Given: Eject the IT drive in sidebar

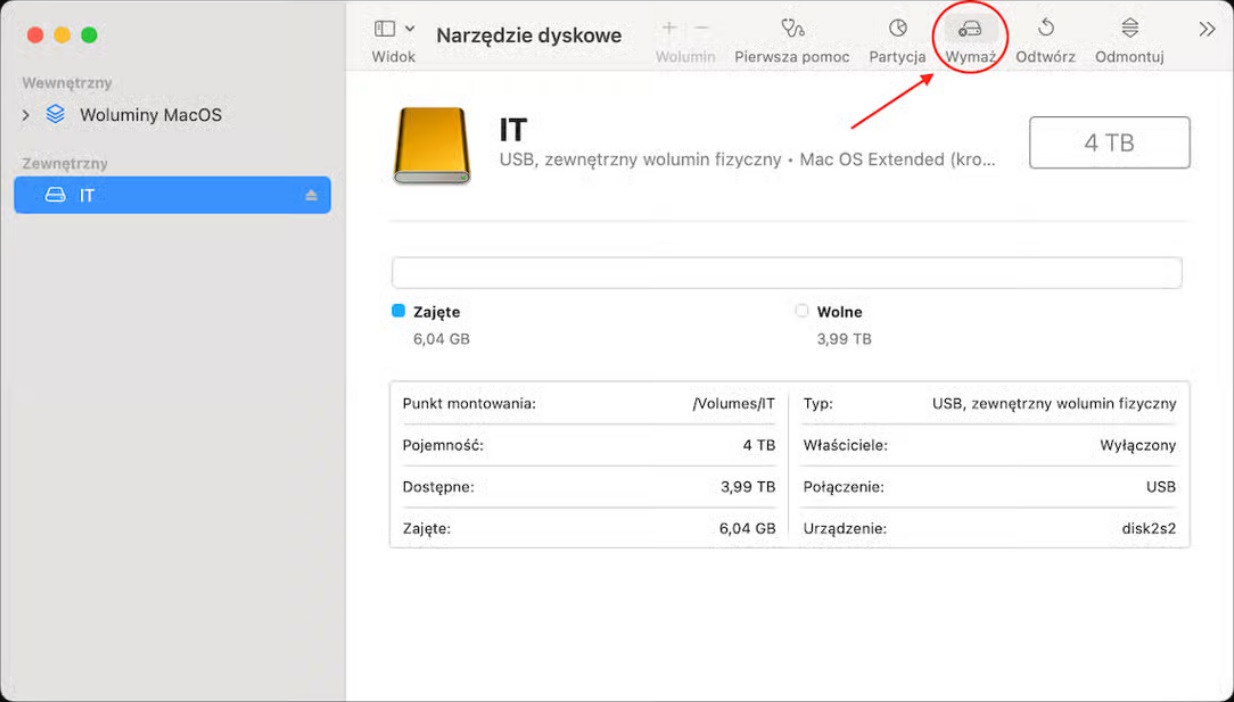Looking at the screenshot, I should click(311, 195).
